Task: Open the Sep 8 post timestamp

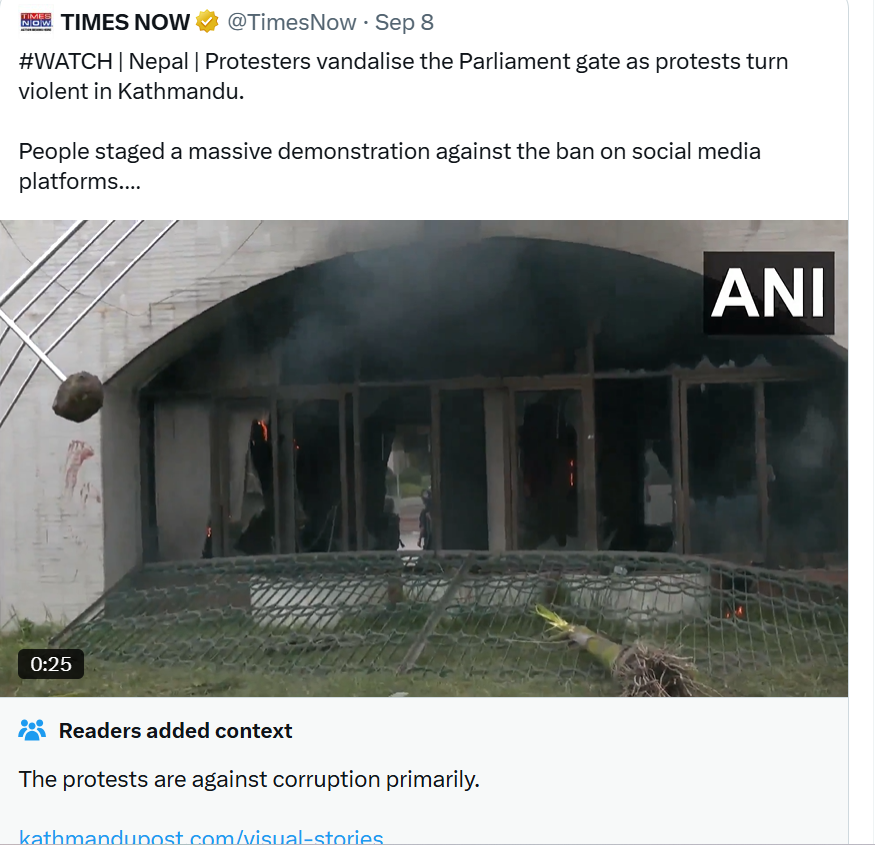Action: coord(404,22)
